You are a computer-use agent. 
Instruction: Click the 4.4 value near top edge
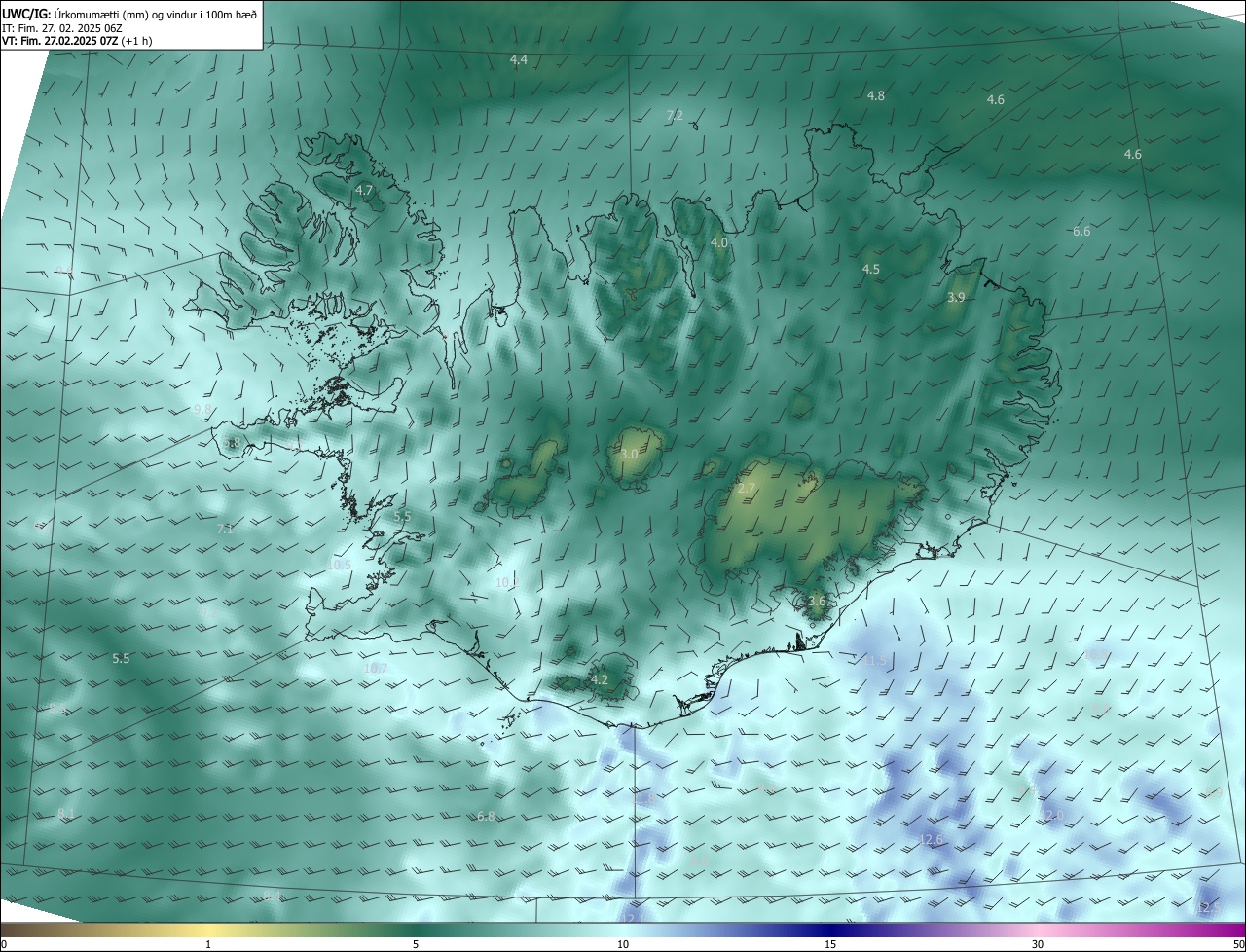pyautogui.click(x=519, y=60)
